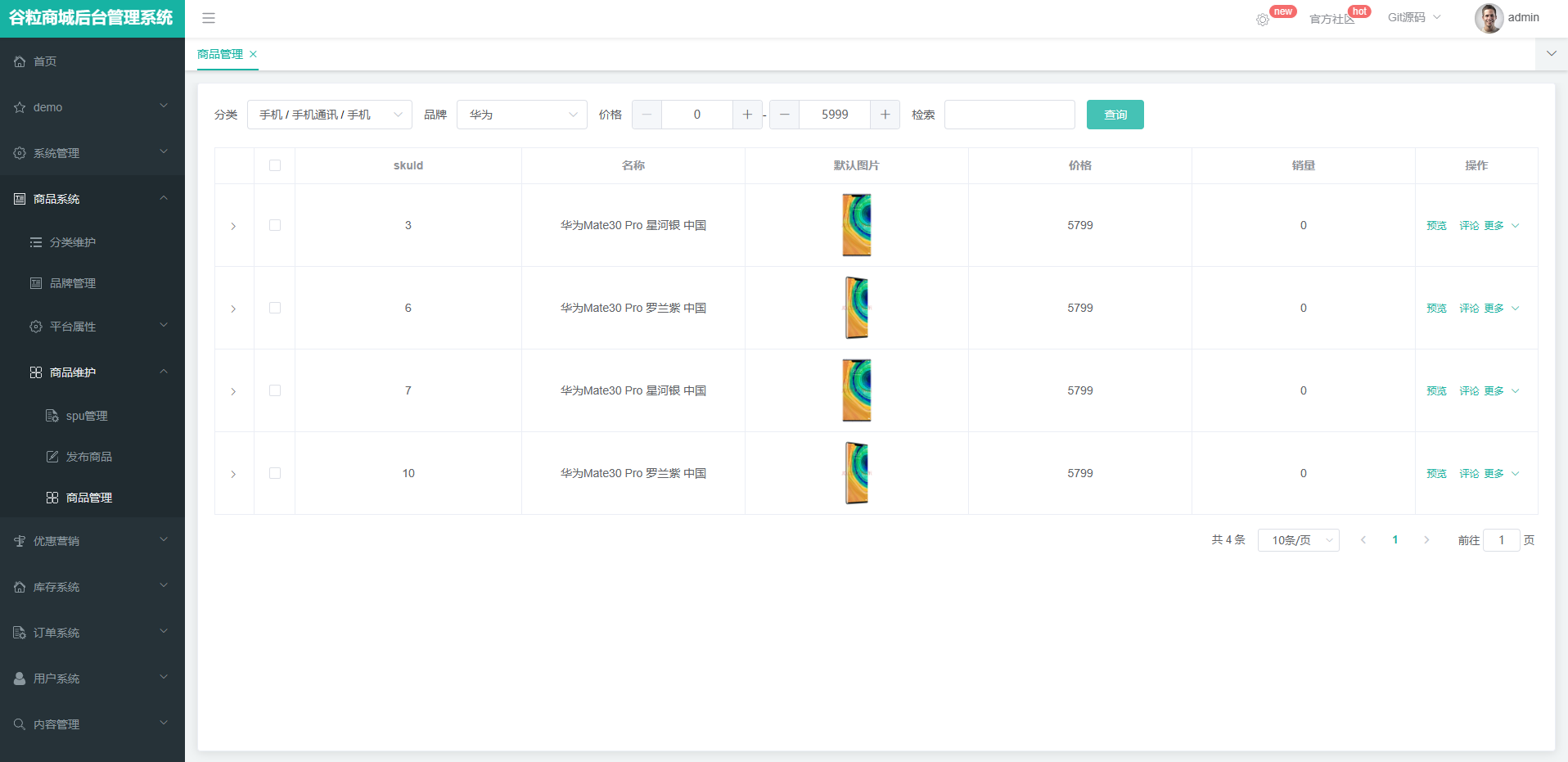Check the checkbox for skuId 3 row

pos(275,225)
